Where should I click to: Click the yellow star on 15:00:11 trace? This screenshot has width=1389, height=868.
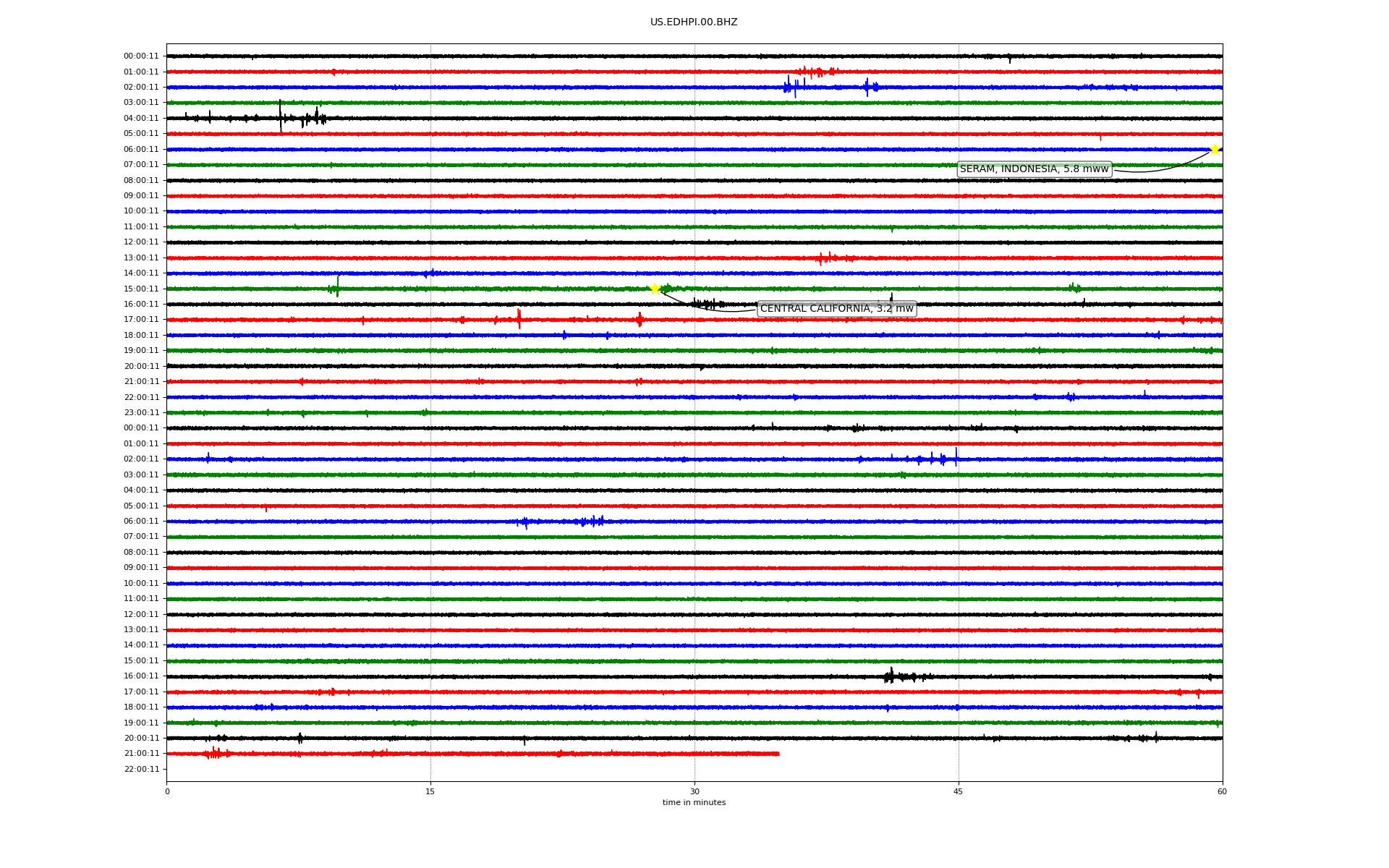[x=655, y=289]
